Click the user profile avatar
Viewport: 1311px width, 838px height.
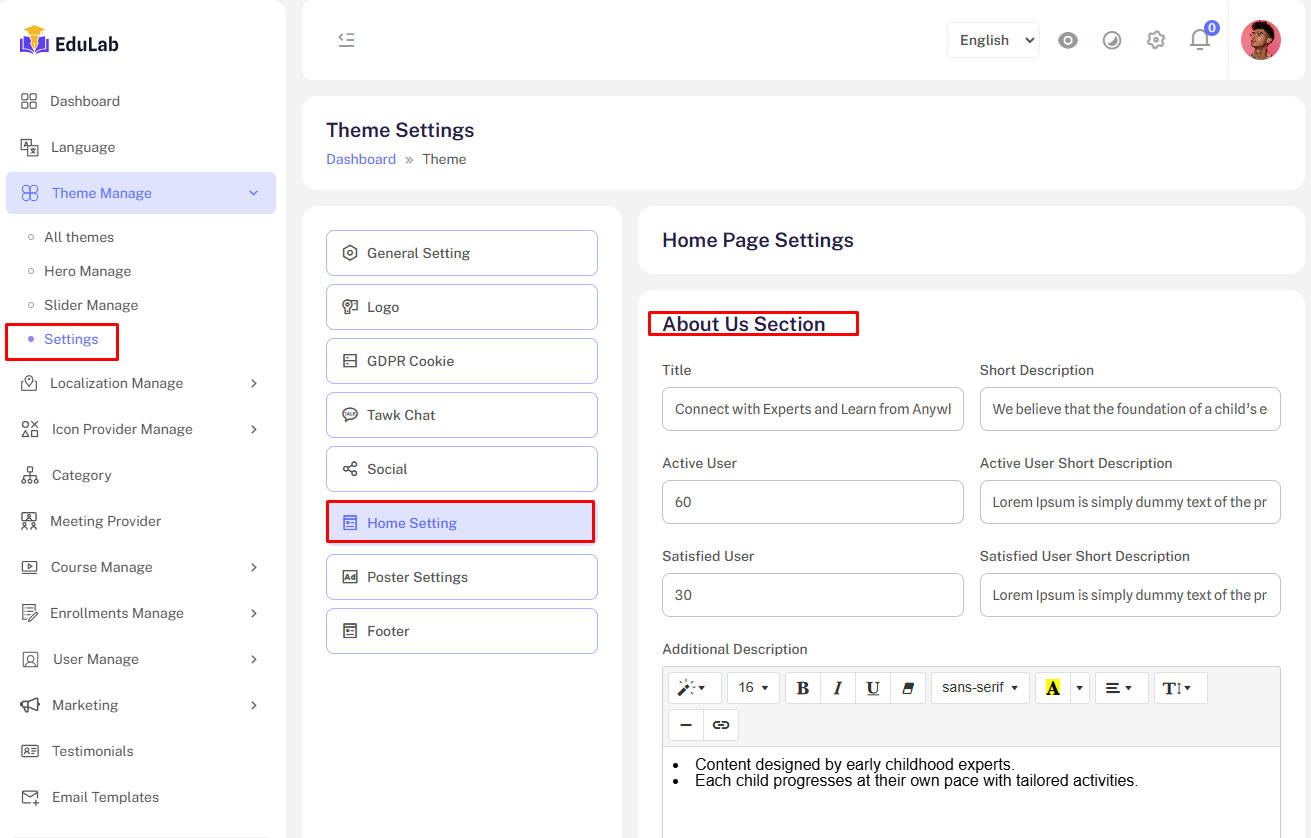1260,40
